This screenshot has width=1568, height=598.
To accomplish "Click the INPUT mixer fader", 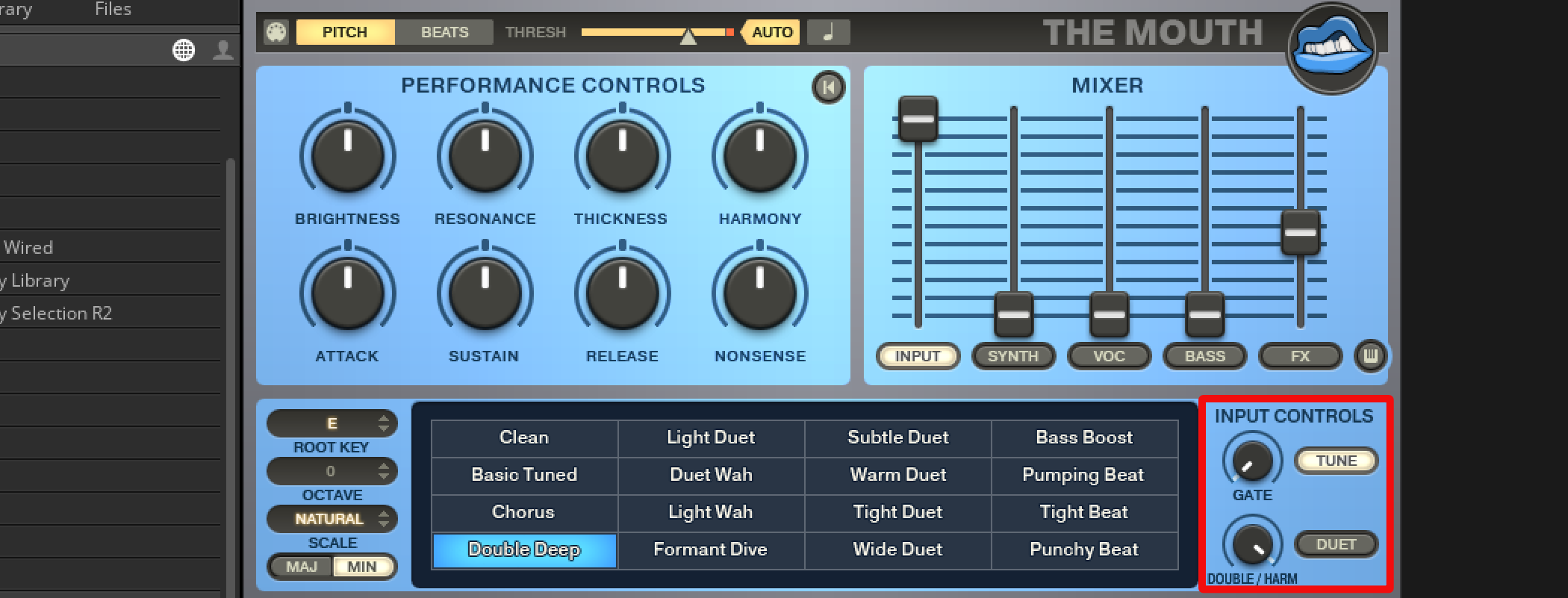I will click(x=918, y=119).
